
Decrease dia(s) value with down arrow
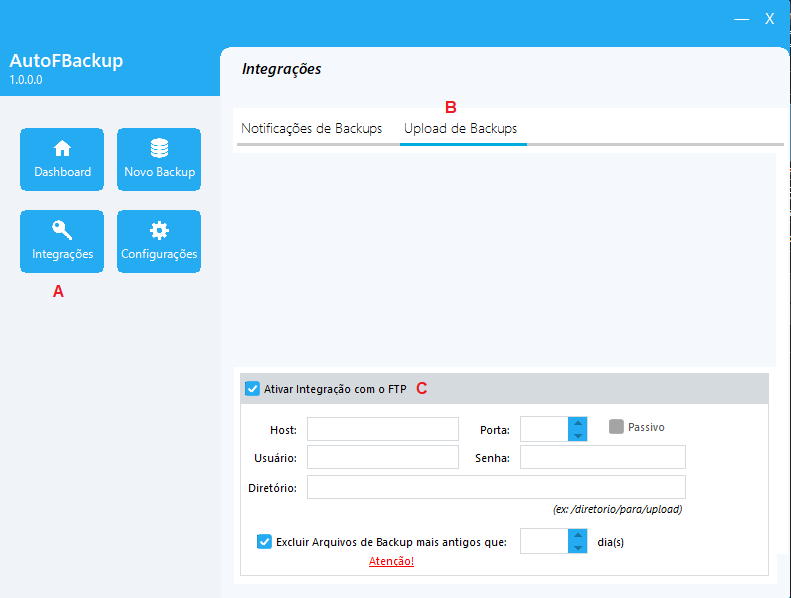[x=578, y=548]
